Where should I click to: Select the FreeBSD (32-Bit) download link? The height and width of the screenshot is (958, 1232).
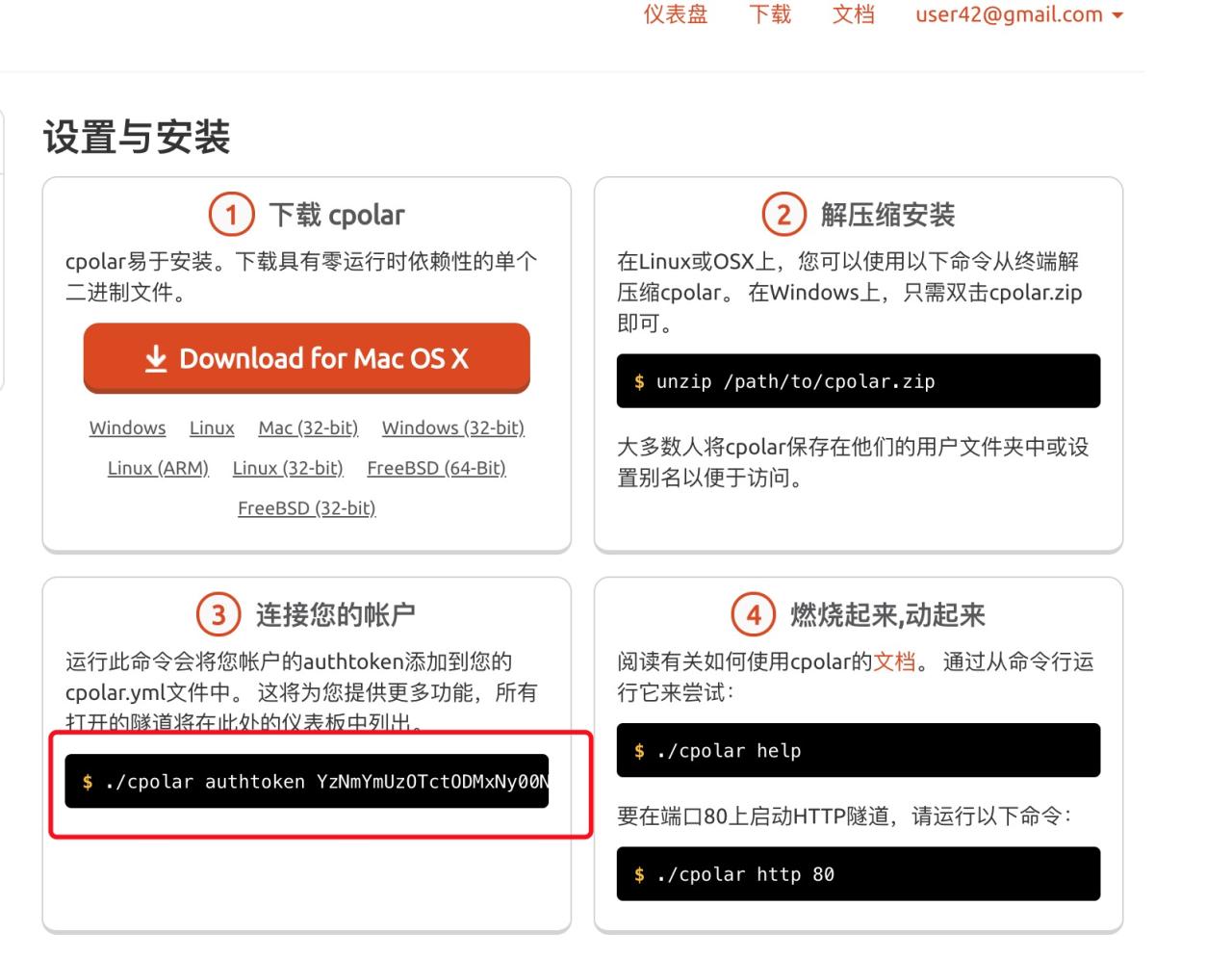[x=306, y=507]
